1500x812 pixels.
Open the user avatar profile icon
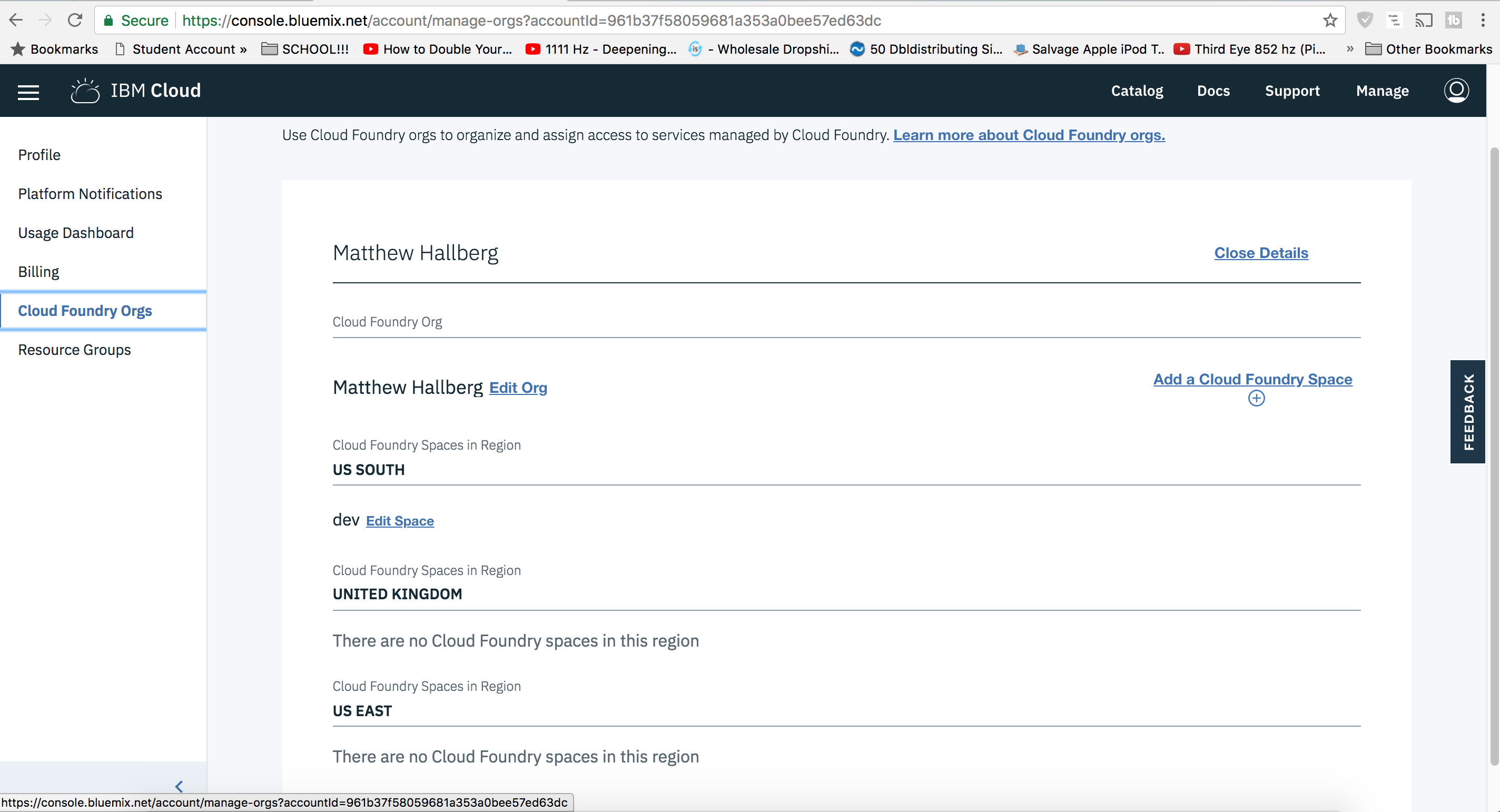point(1456,91)
